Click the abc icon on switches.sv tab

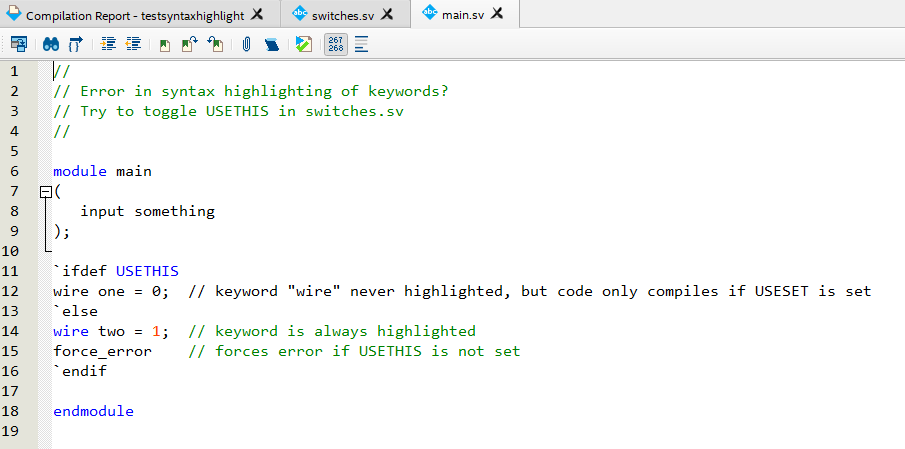coord(300,13)
